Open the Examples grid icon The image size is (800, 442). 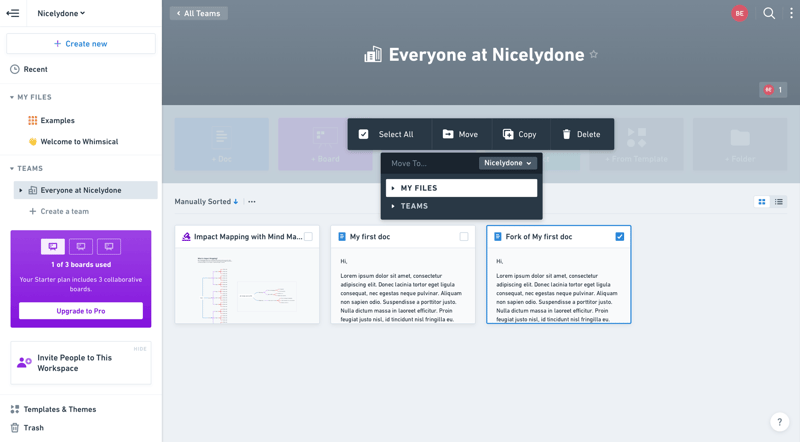point(33,120)
